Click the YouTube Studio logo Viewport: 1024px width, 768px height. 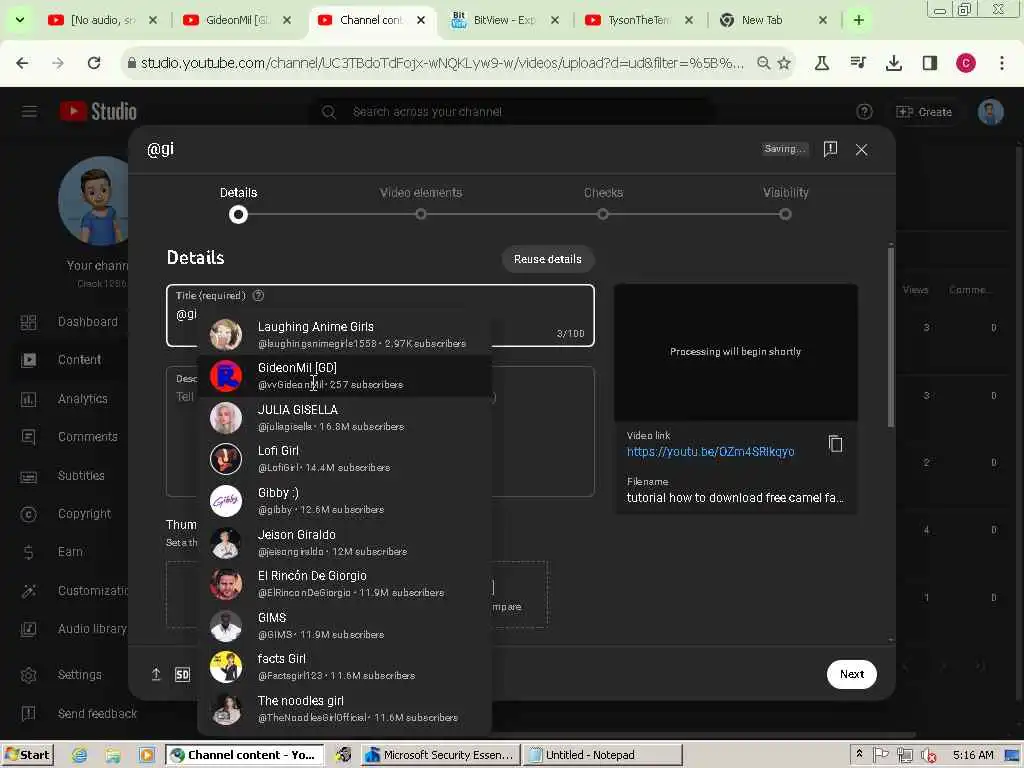click(98, 112)
